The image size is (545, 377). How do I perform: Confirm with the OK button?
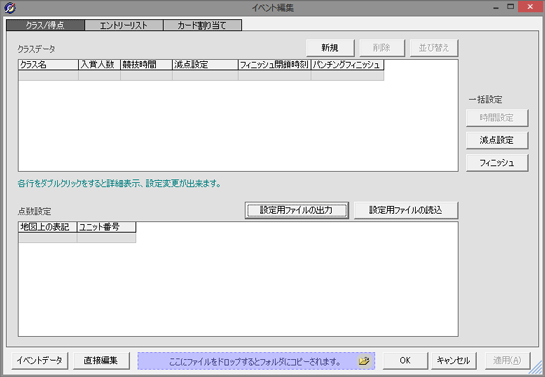tap(405, 361)
